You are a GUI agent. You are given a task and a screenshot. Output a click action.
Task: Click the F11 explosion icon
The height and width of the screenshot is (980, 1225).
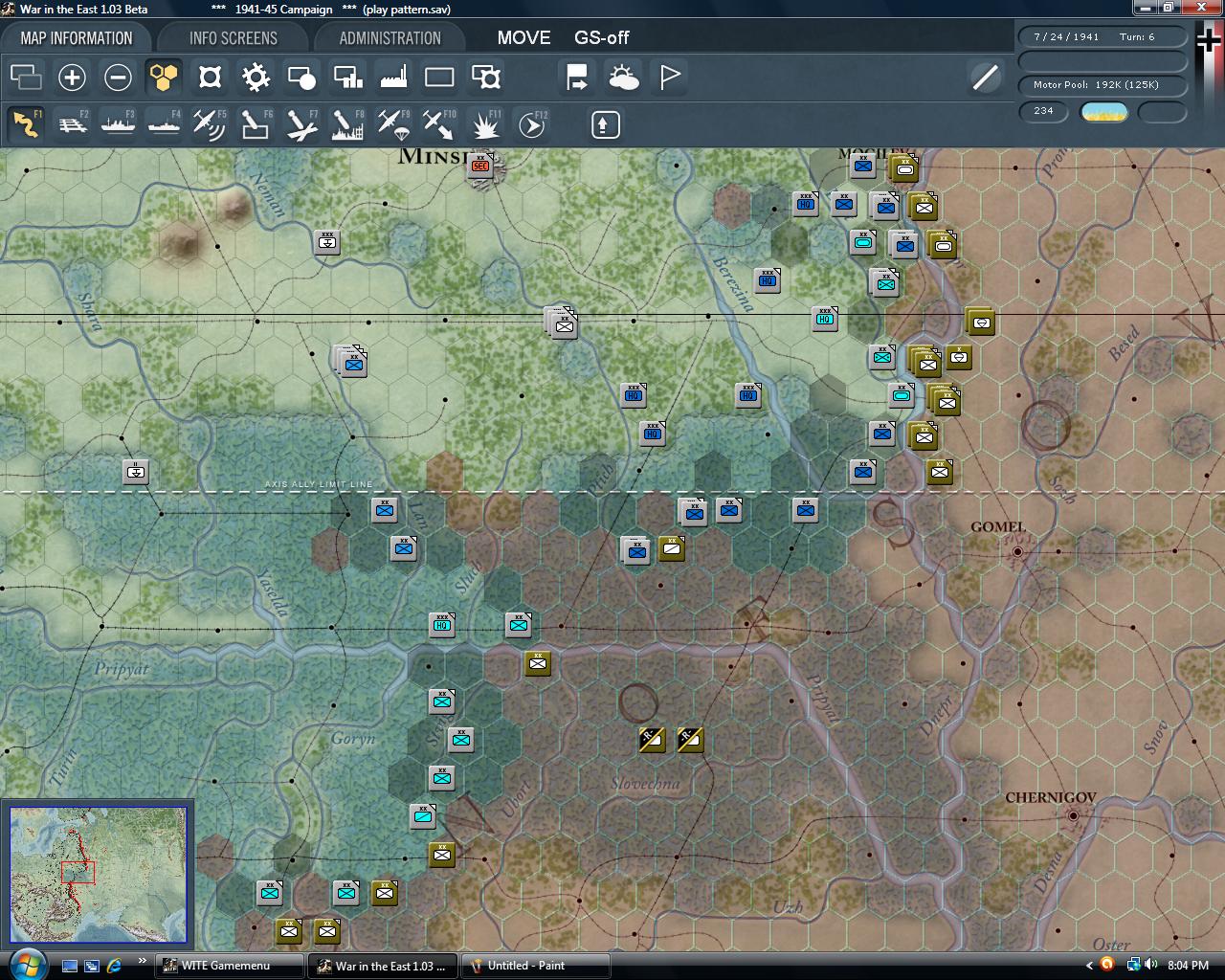[x=485, y=125]
